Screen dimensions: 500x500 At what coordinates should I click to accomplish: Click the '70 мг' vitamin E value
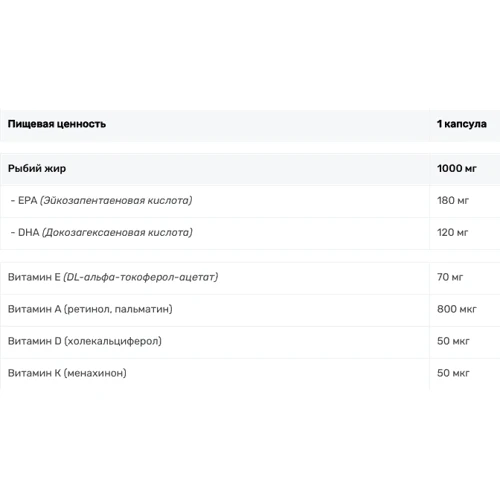450,277
